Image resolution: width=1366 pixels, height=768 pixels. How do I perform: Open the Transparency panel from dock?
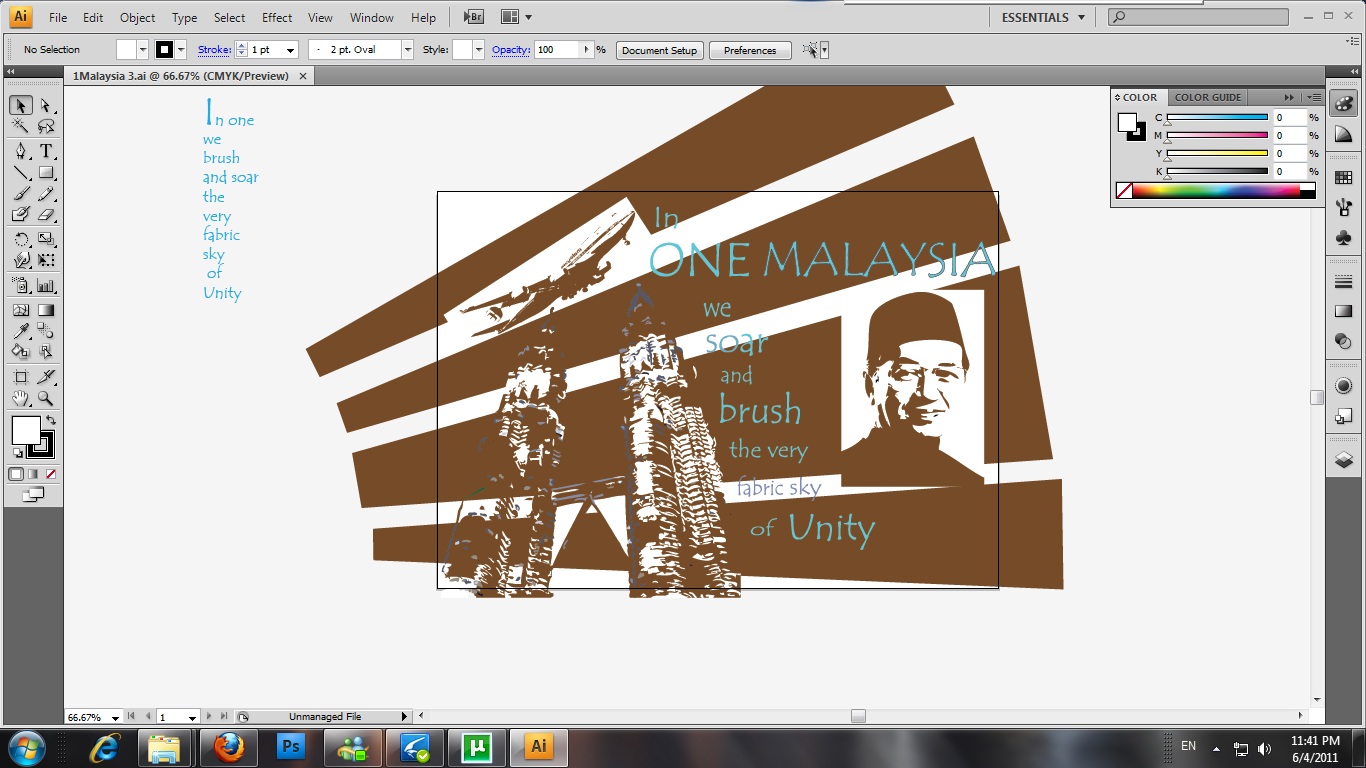click(1343, 342)
